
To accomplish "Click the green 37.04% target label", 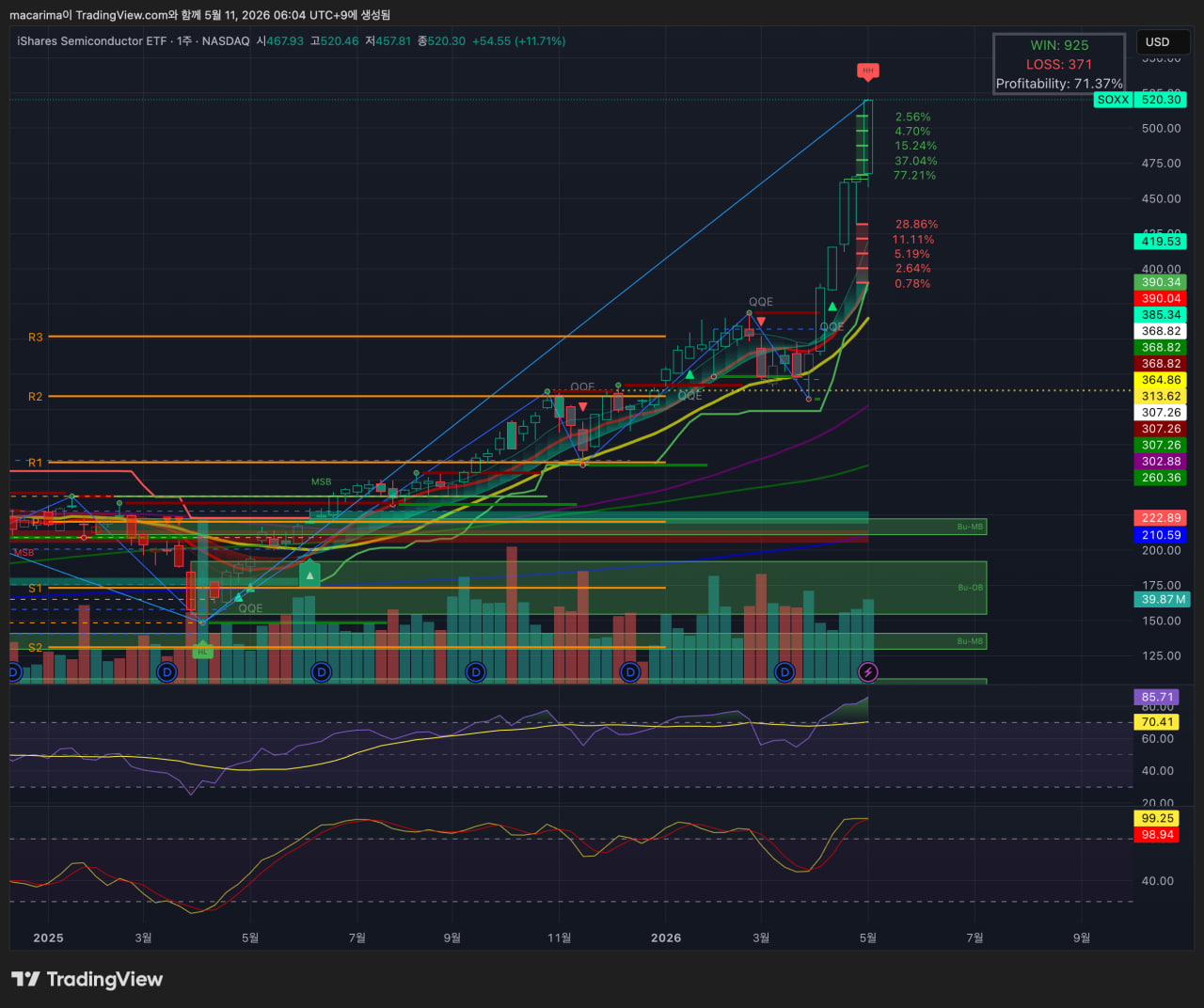I will tap(915, 161).
